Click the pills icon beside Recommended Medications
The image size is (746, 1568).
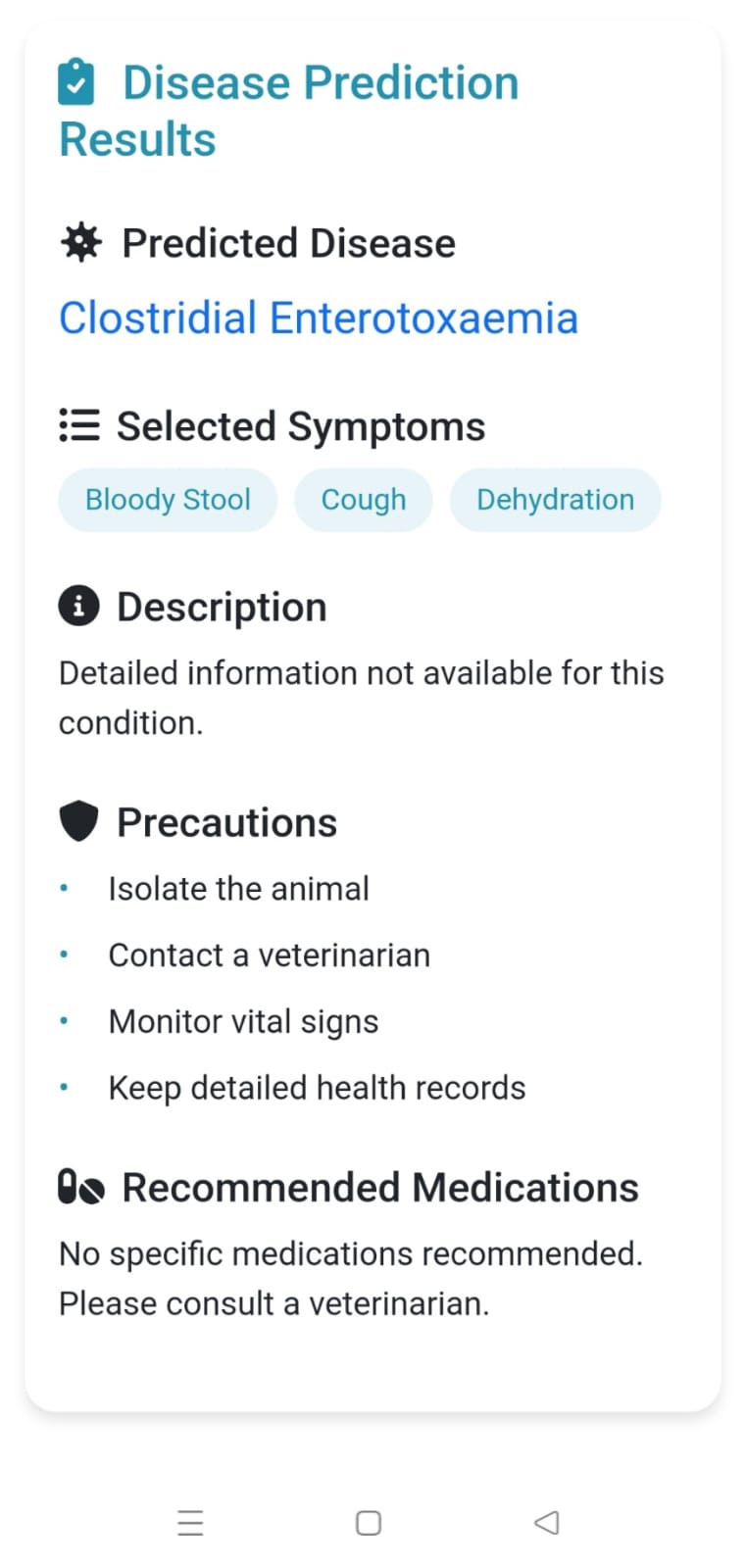pyautogui.click(x=81, y=1187)
